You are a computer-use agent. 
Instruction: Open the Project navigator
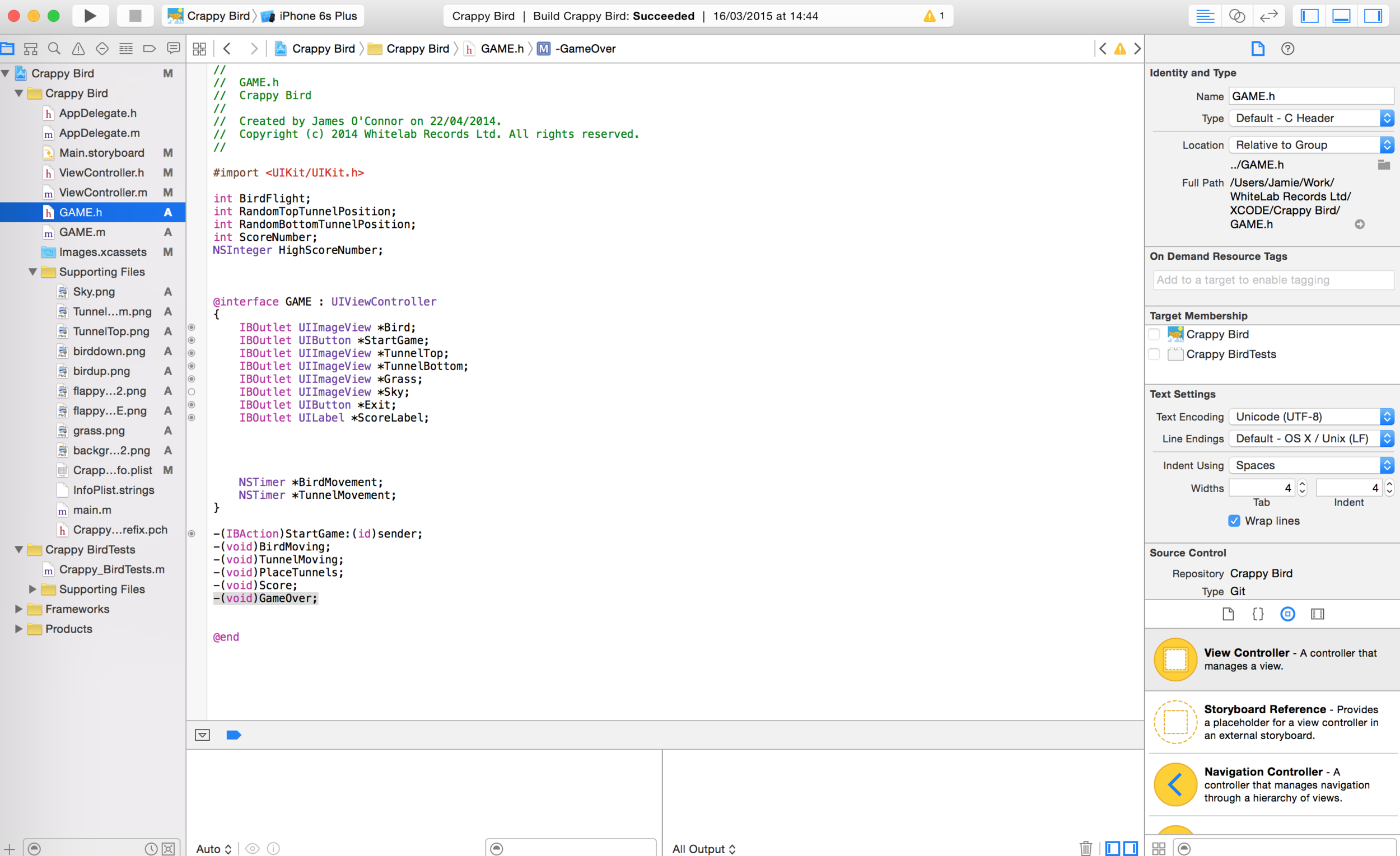tap(7, 49)
